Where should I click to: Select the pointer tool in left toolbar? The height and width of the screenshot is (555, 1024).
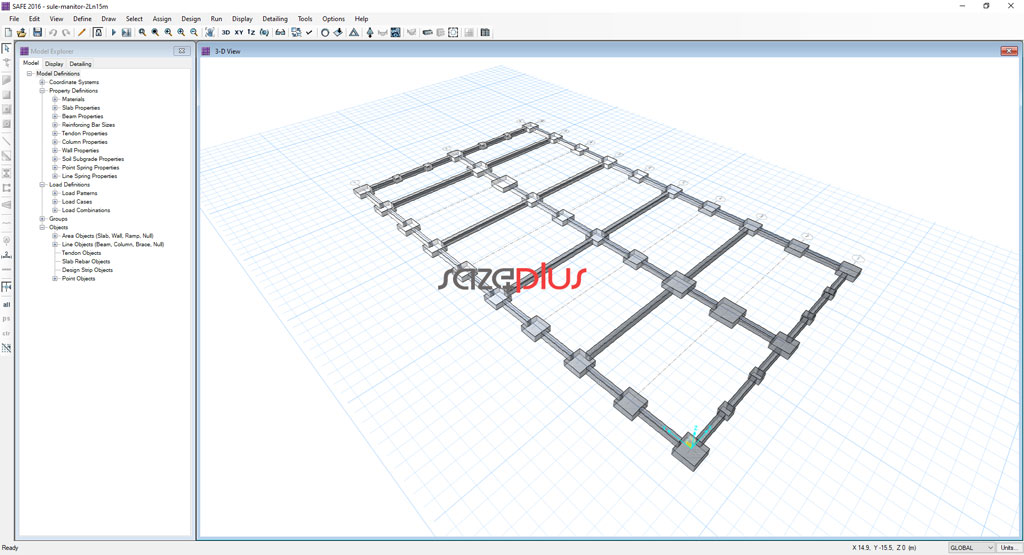click(x=7, y=49)
